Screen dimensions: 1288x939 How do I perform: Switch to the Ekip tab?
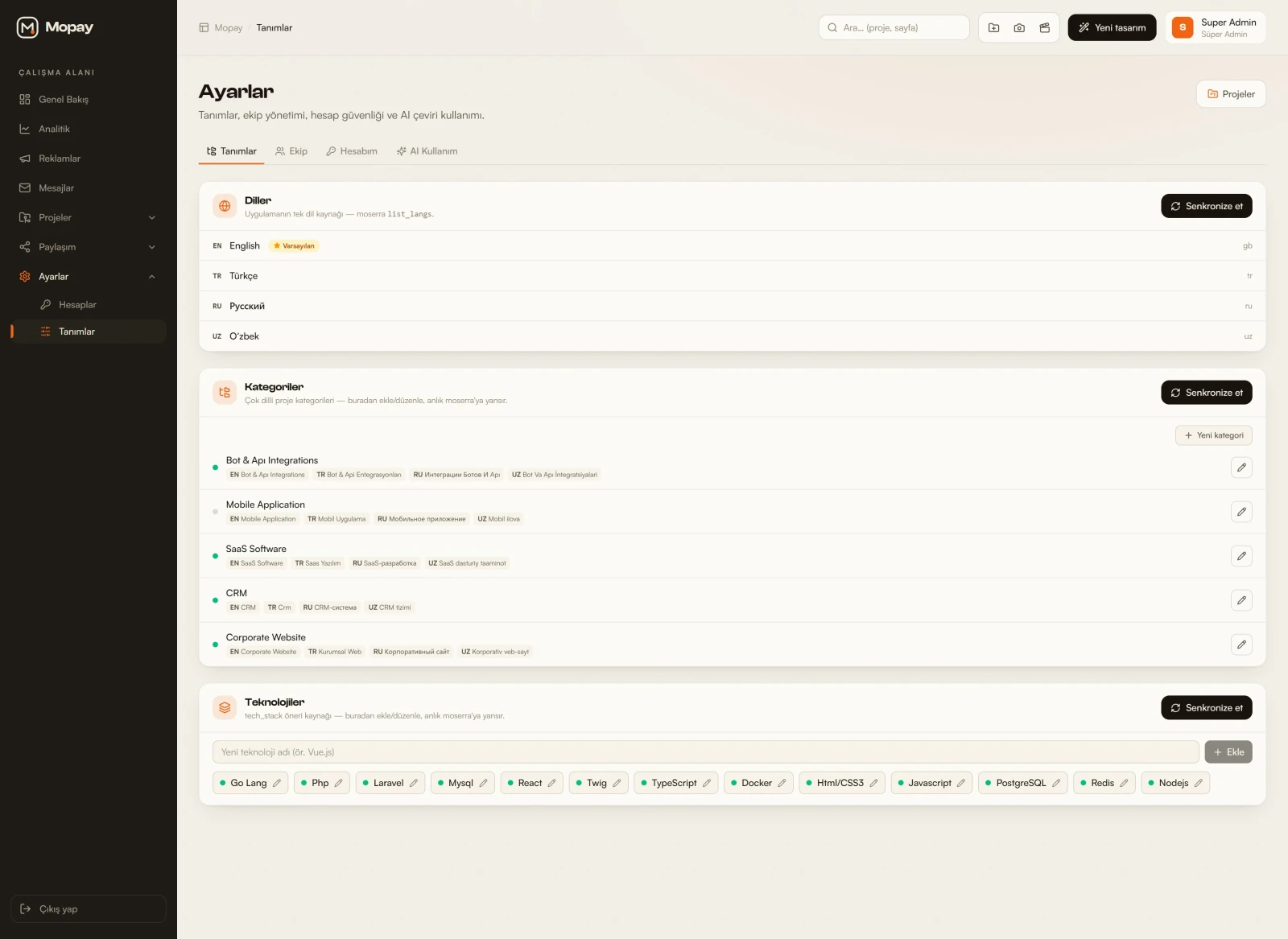coord(291,151)
